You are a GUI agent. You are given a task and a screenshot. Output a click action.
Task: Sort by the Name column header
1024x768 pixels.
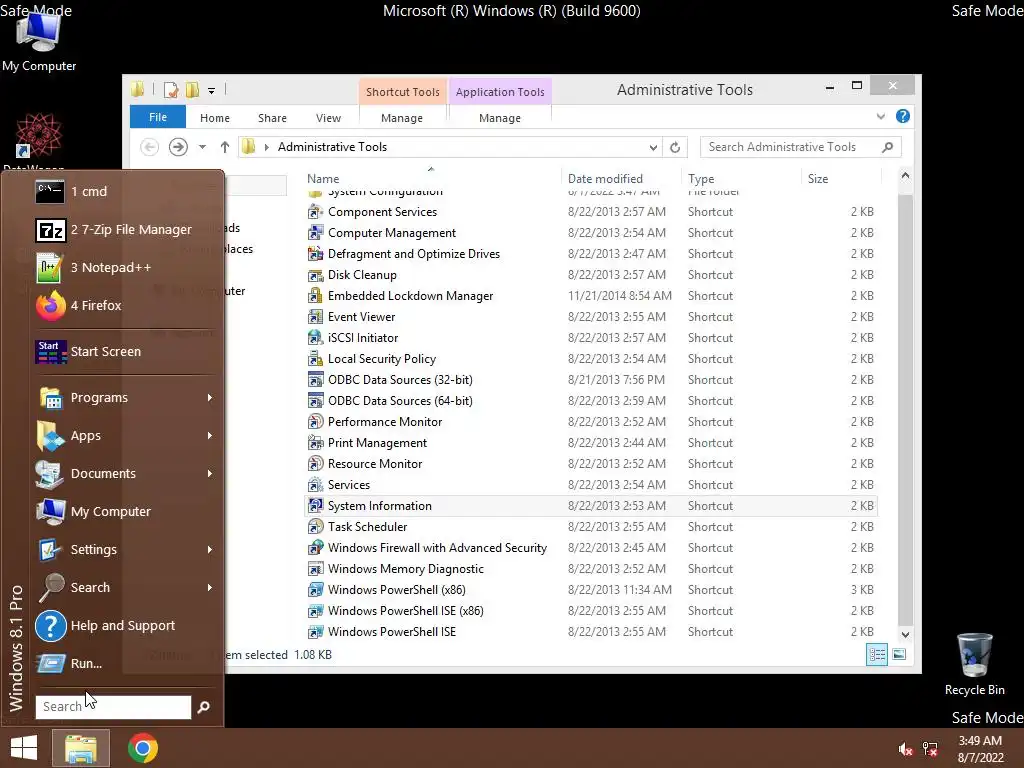click(431, 178)
